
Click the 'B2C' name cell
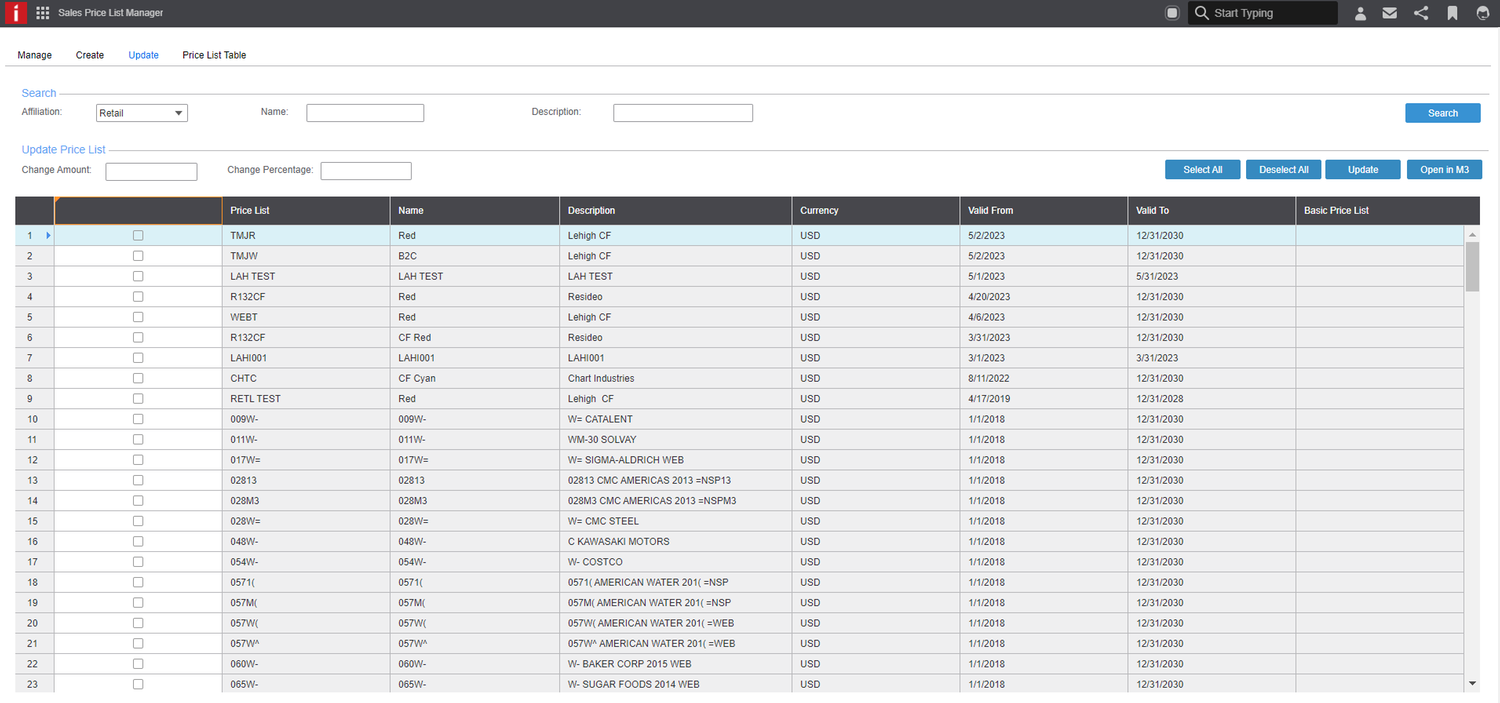pyautogui.click(x=475, y=256)
